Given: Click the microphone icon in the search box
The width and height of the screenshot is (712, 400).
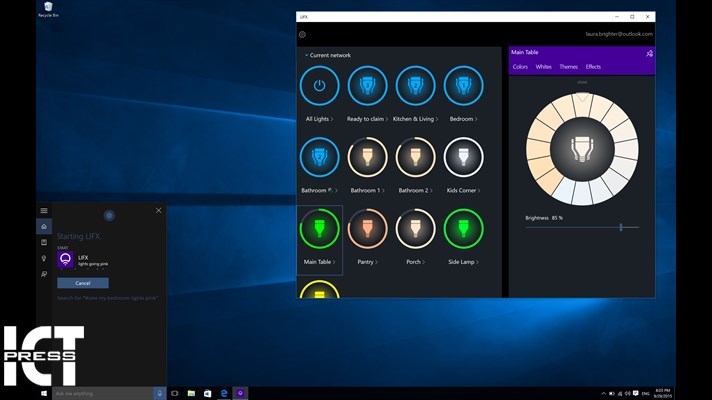Looking at the screenshot, I should (159, 393).
